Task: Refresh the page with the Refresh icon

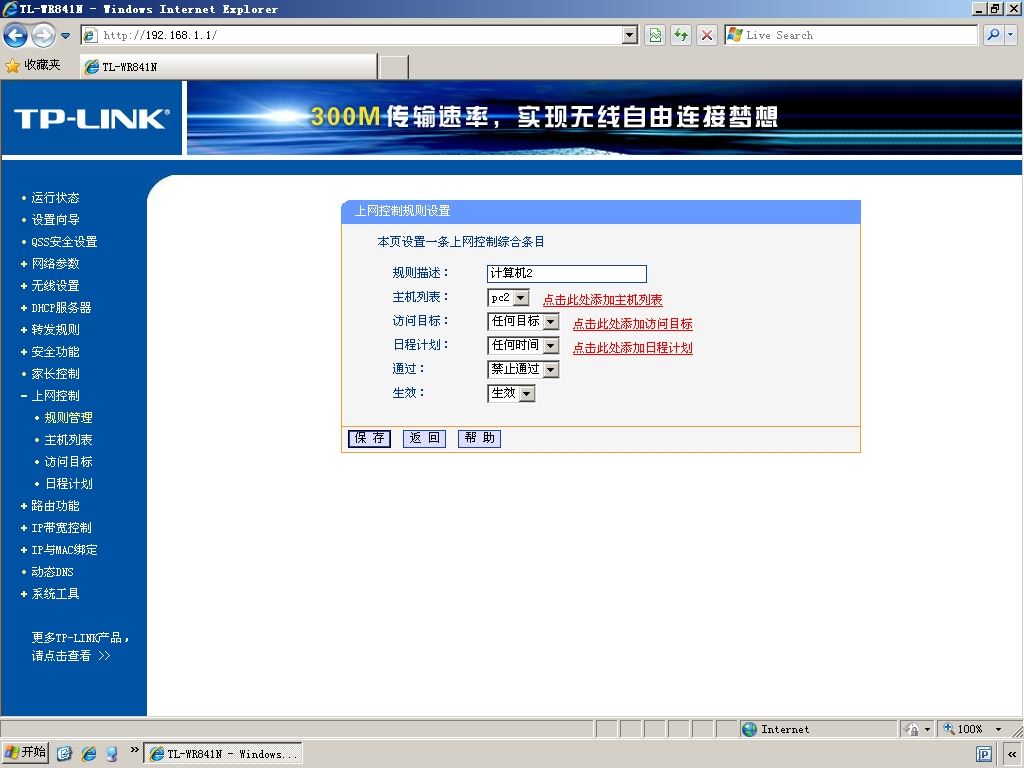Action: [681, 35]
